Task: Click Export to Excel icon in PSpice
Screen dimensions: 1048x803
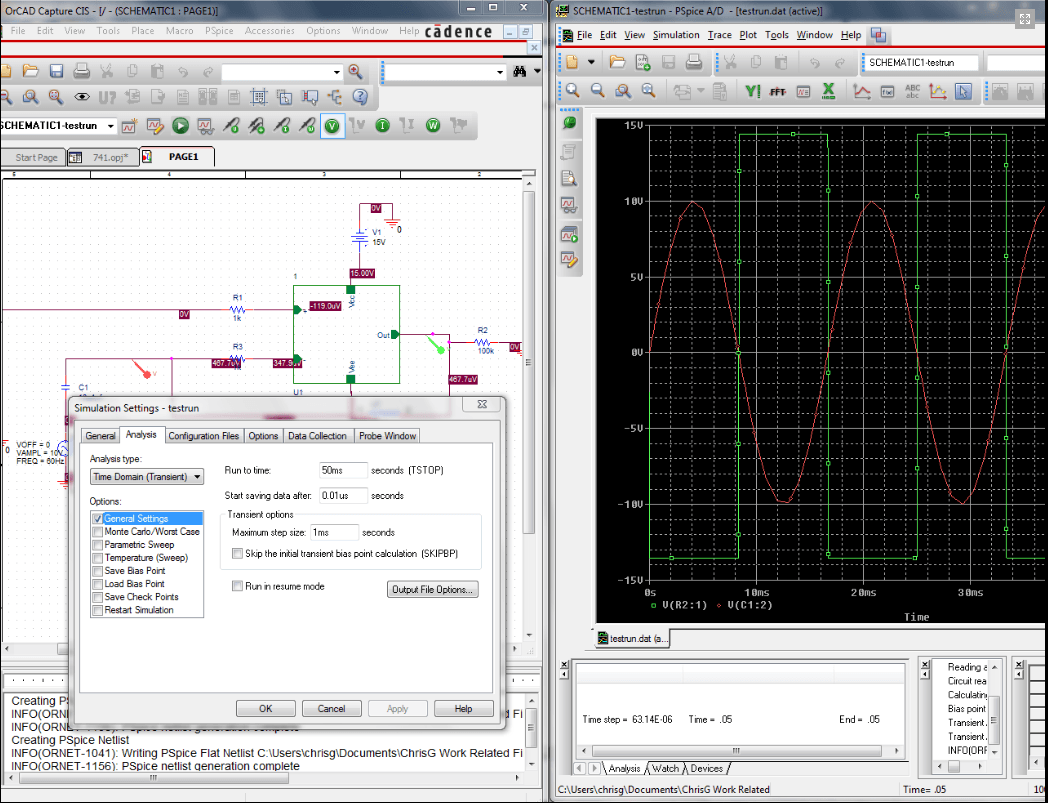Action: (828, 91)
